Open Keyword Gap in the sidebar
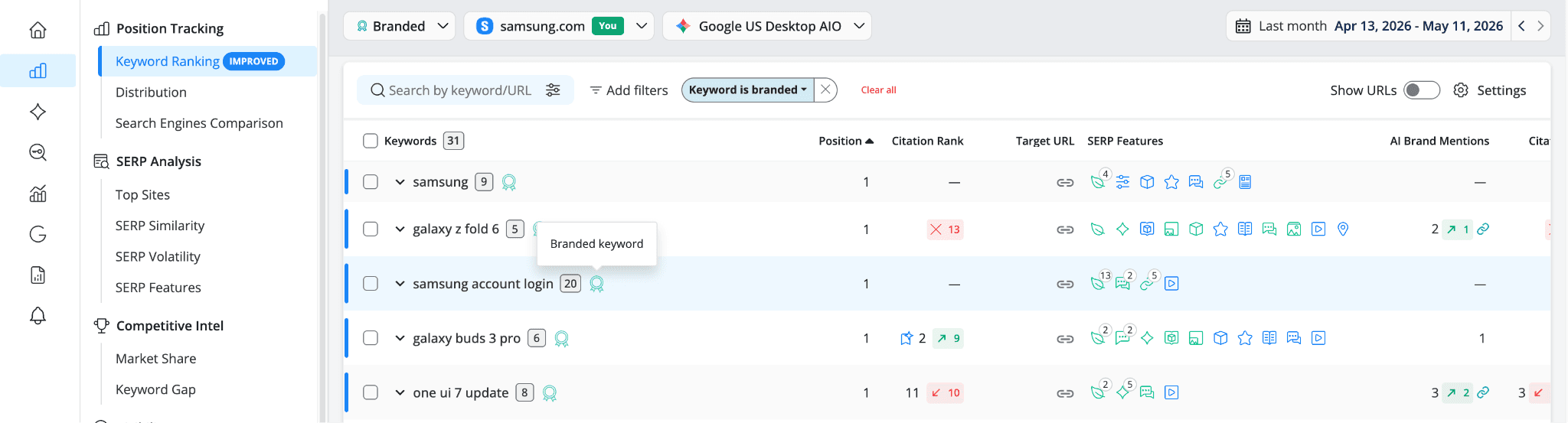The width and height of the screenshot is (1568, 423). pyautogui.click(x=155, y=389)
